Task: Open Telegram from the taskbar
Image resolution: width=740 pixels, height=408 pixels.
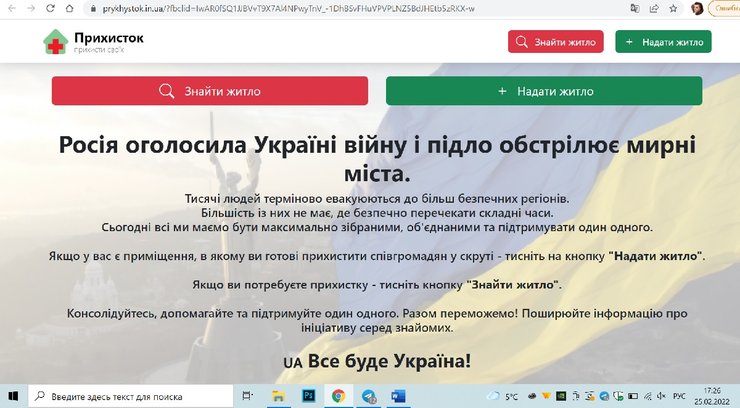Action: (x=369, y=396)
